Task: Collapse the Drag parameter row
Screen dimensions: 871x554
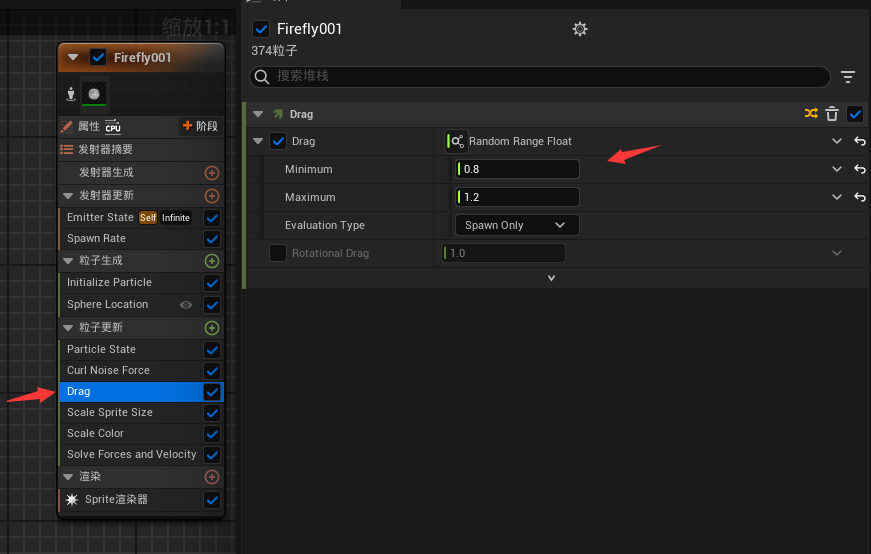Action: pyautogui.click(x=258, y=141)
